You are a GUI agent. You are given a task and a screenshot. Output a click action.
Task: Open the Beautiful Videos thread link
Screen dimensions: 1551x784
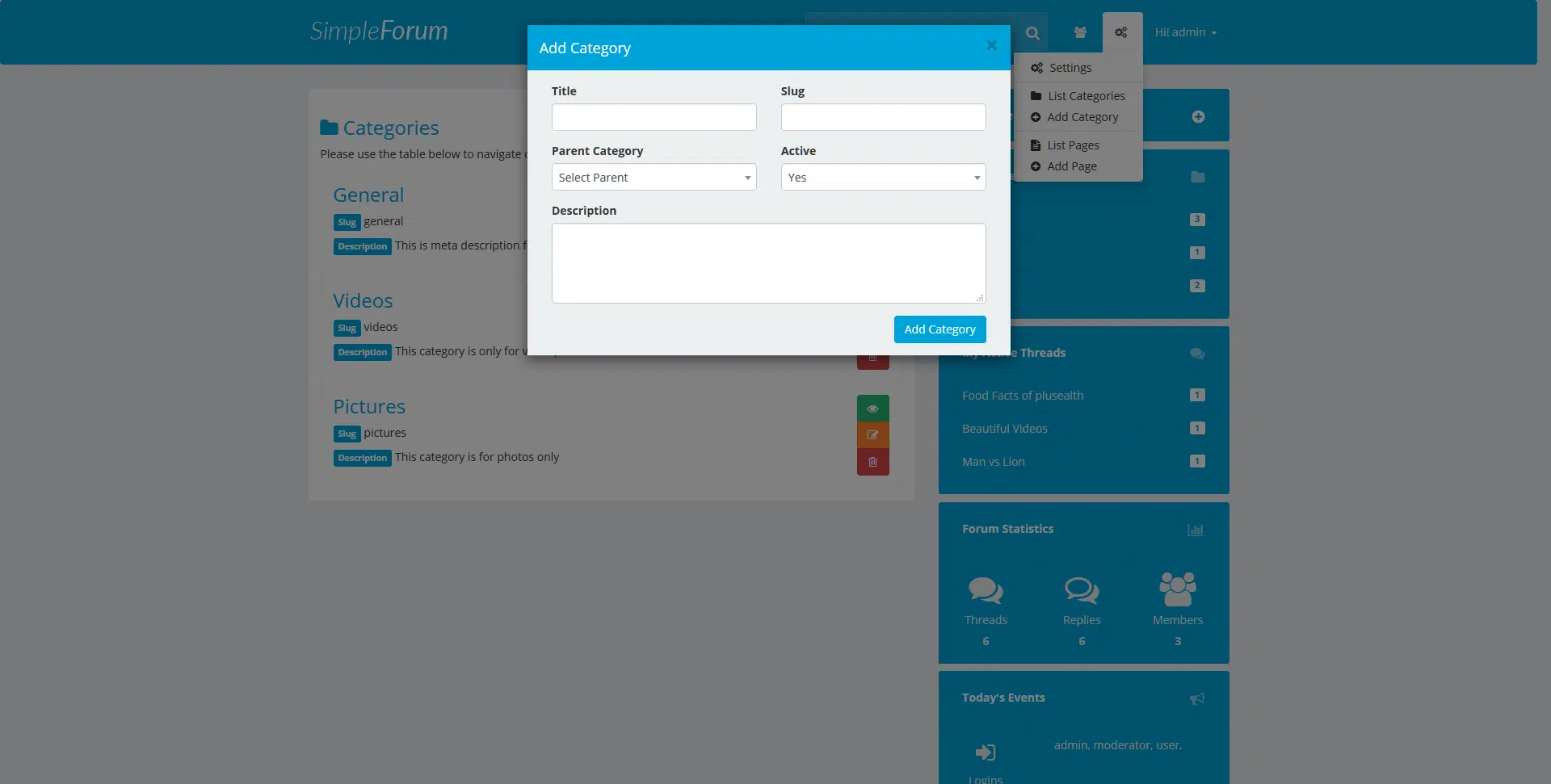pyautogui.click(x=1004, y=429)
